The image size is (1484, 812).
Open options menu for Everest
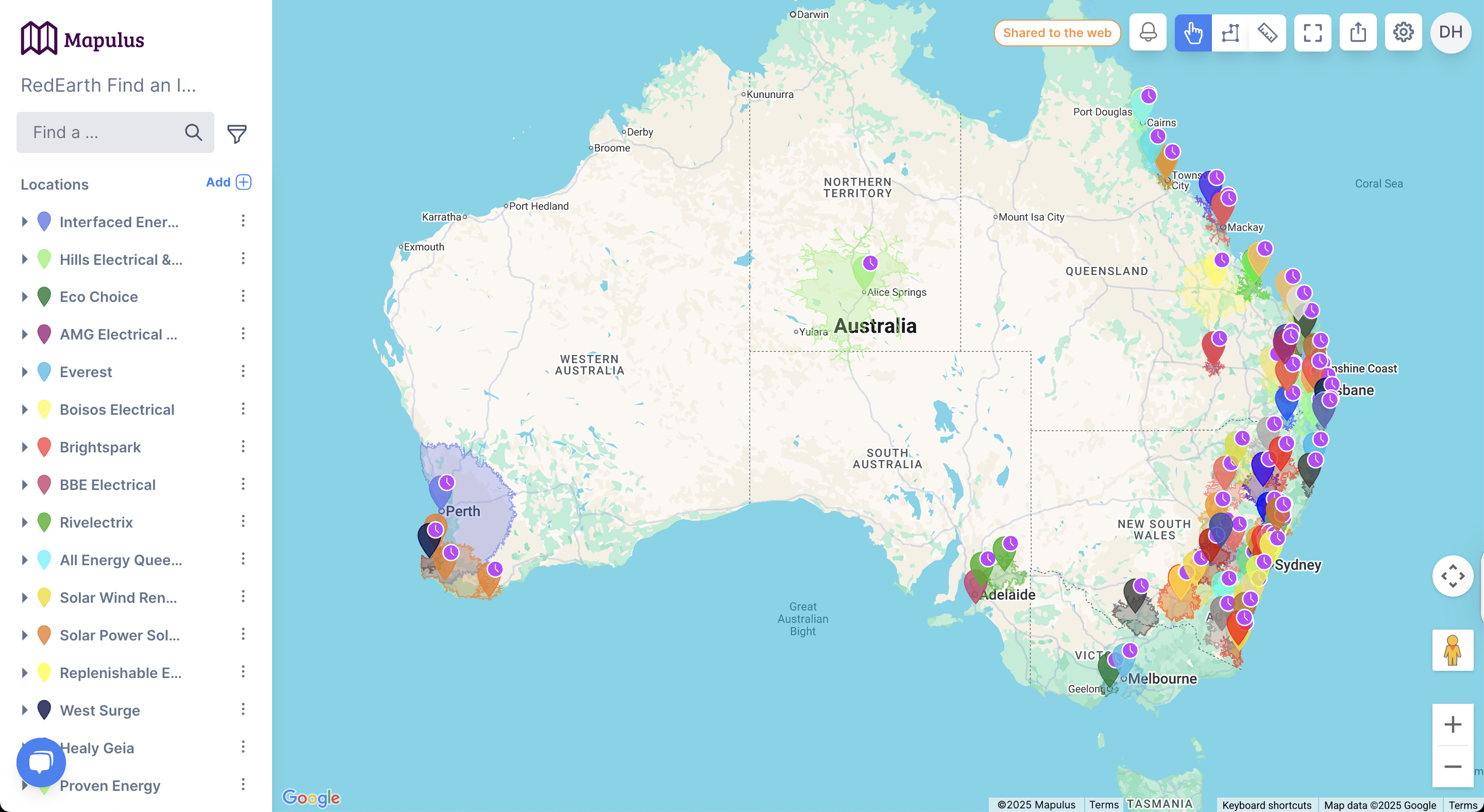(x=243, y=371)
